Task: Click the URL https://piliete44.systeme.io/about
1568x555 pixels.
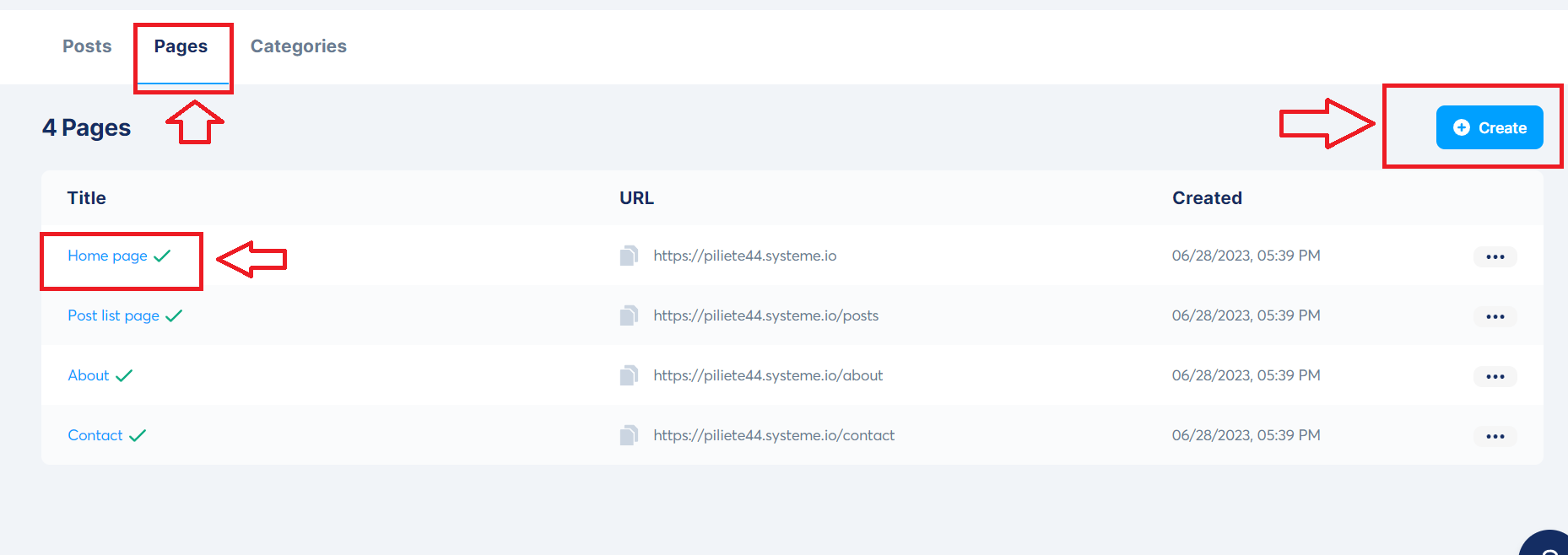Action: click(768, 375)
